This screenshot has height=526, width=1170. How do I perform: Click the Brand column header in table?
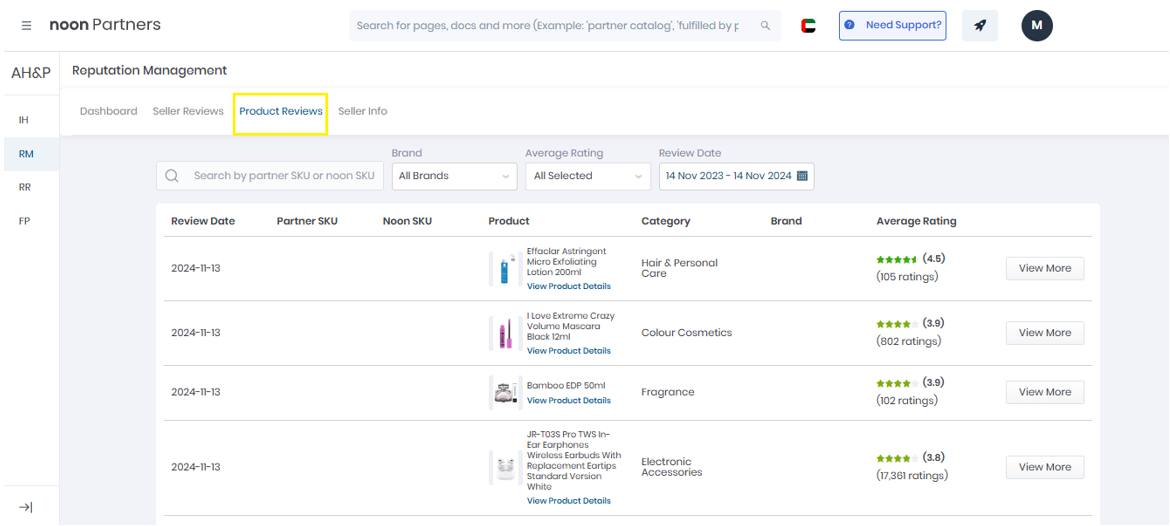[786, 222]
